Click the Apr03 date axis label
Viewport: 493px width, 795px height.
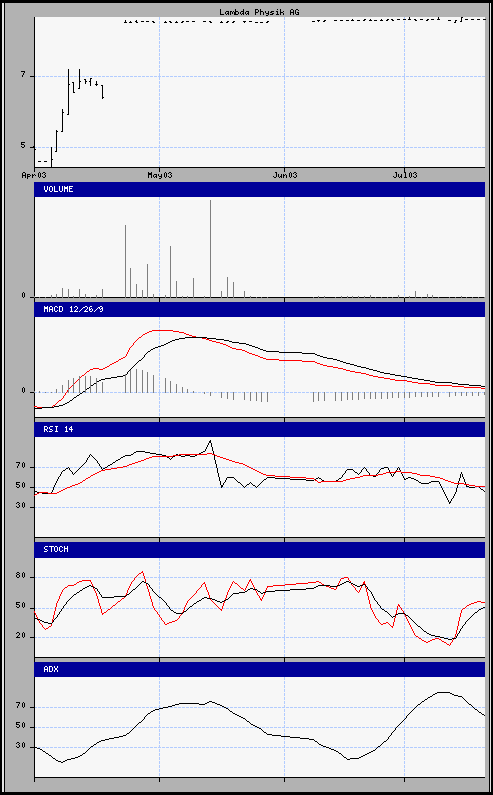[x=34, y=175]
